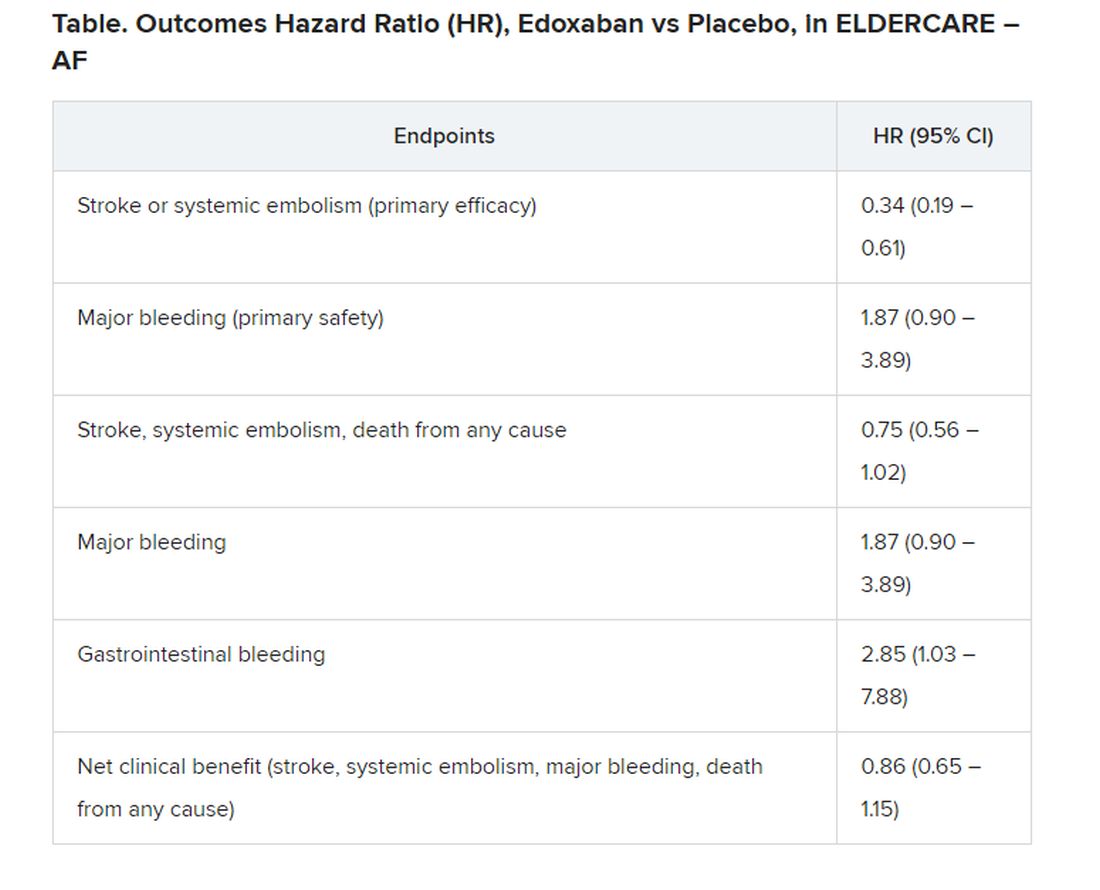Click the table title mentioning ELDERCARE – AF
Image resolution: width=1100 pixels, height=890 pixels.
(x=535, y=41)
